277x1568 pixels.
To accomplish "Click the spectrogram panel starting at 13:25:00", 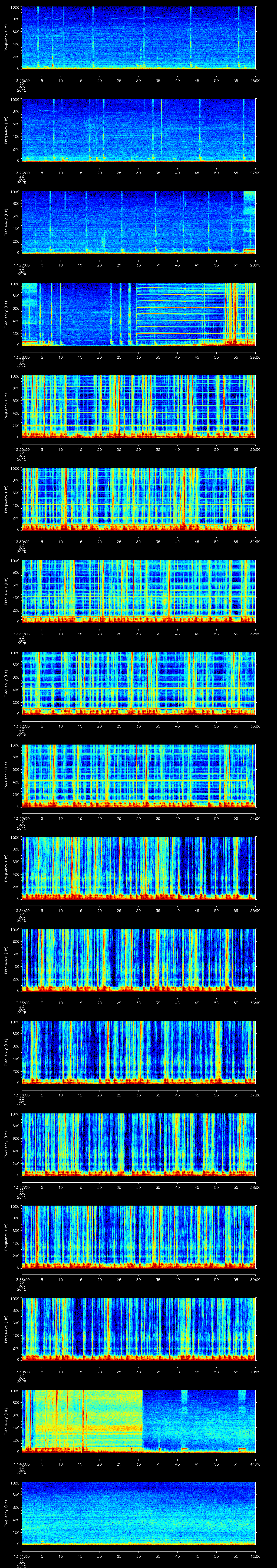I will pos(139,38).
